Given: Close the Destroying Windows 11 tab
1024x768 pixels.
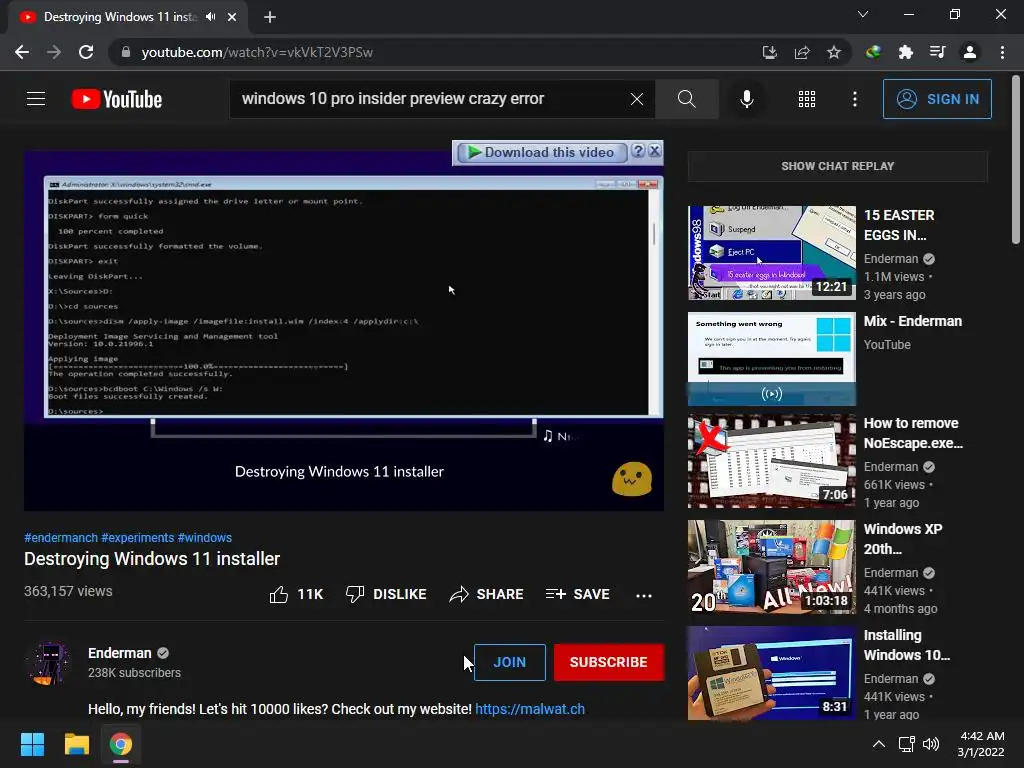Looking at the screenshot, I should click(x=232, y=17).
